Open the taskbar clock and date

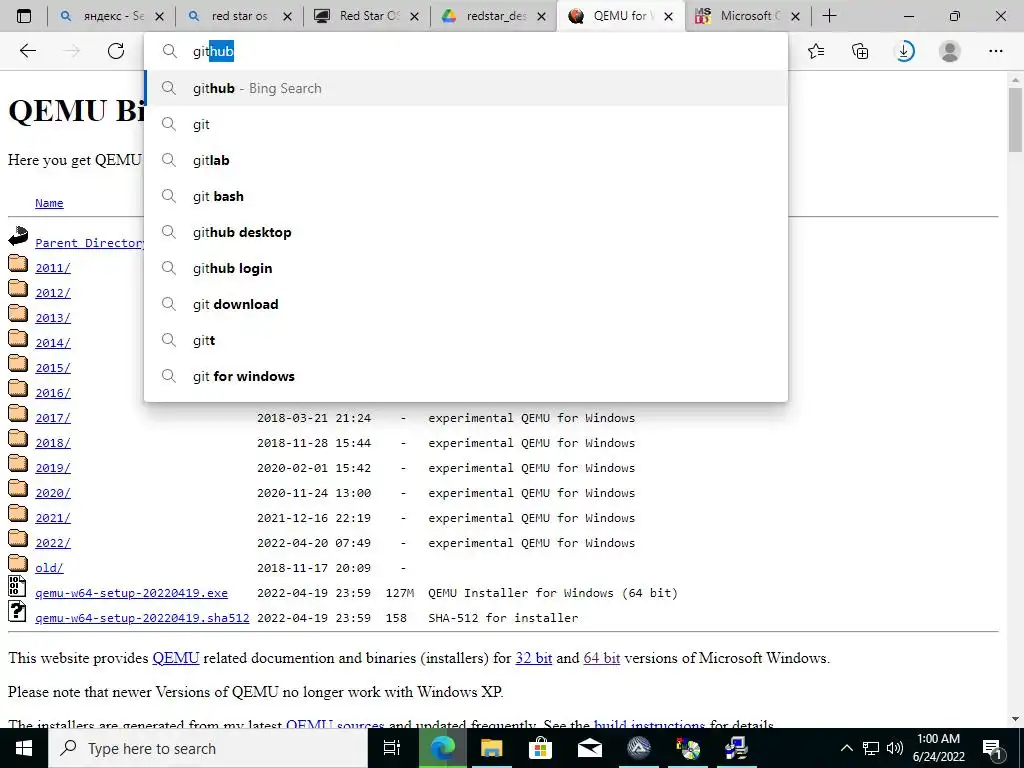click(938, 748)
